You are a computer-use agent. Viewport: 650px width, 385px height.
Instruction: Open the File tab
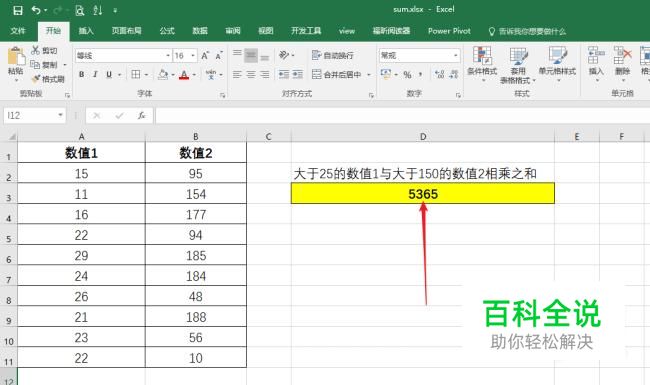point(18,31)
